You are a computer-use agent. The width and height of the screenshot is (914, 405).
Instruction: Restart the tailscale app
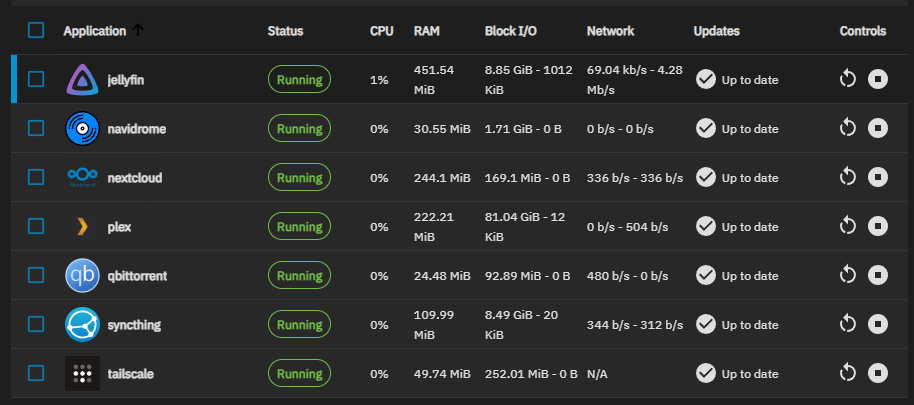click(848, 372)
